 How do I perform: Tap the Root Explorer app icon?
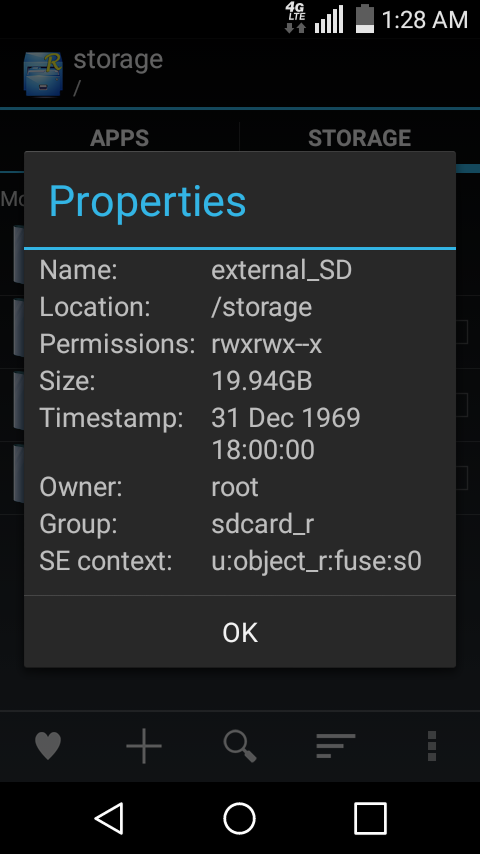(42, 74)
